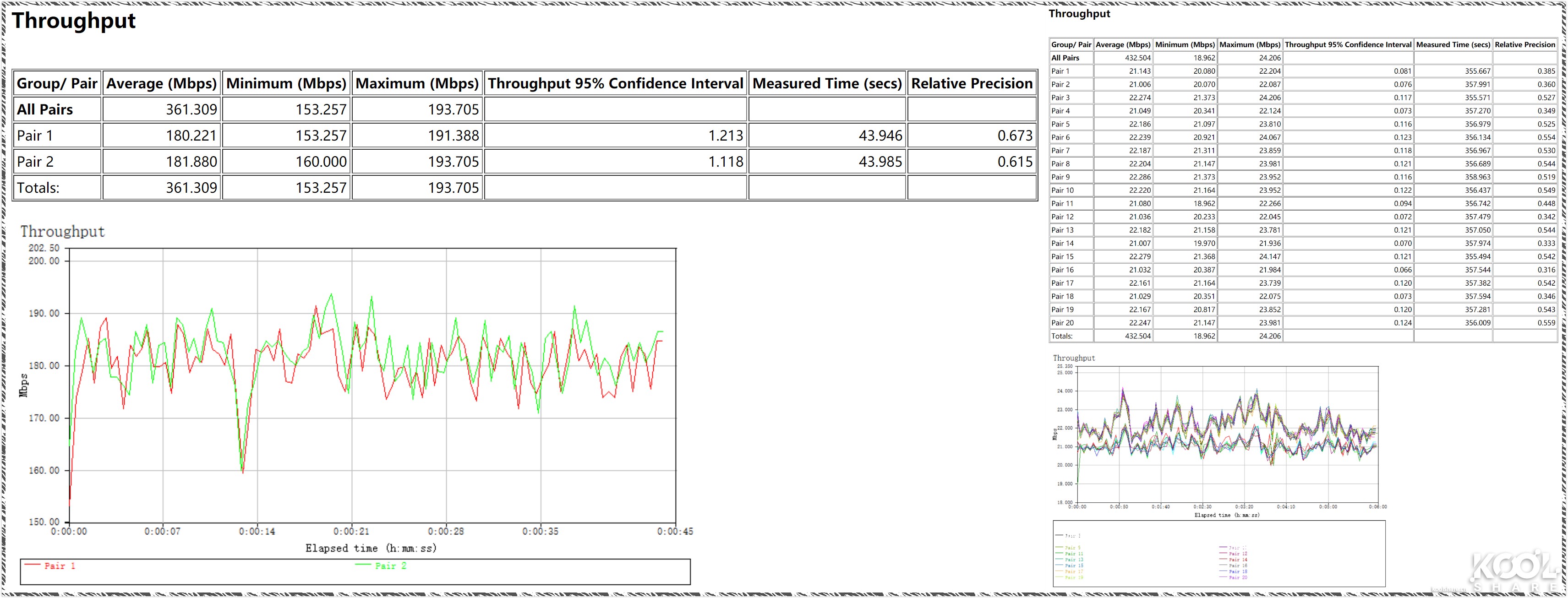The image size is (1568, 598).
Task: Click the large Throughput heading on left
Action: tap(74, 22)
